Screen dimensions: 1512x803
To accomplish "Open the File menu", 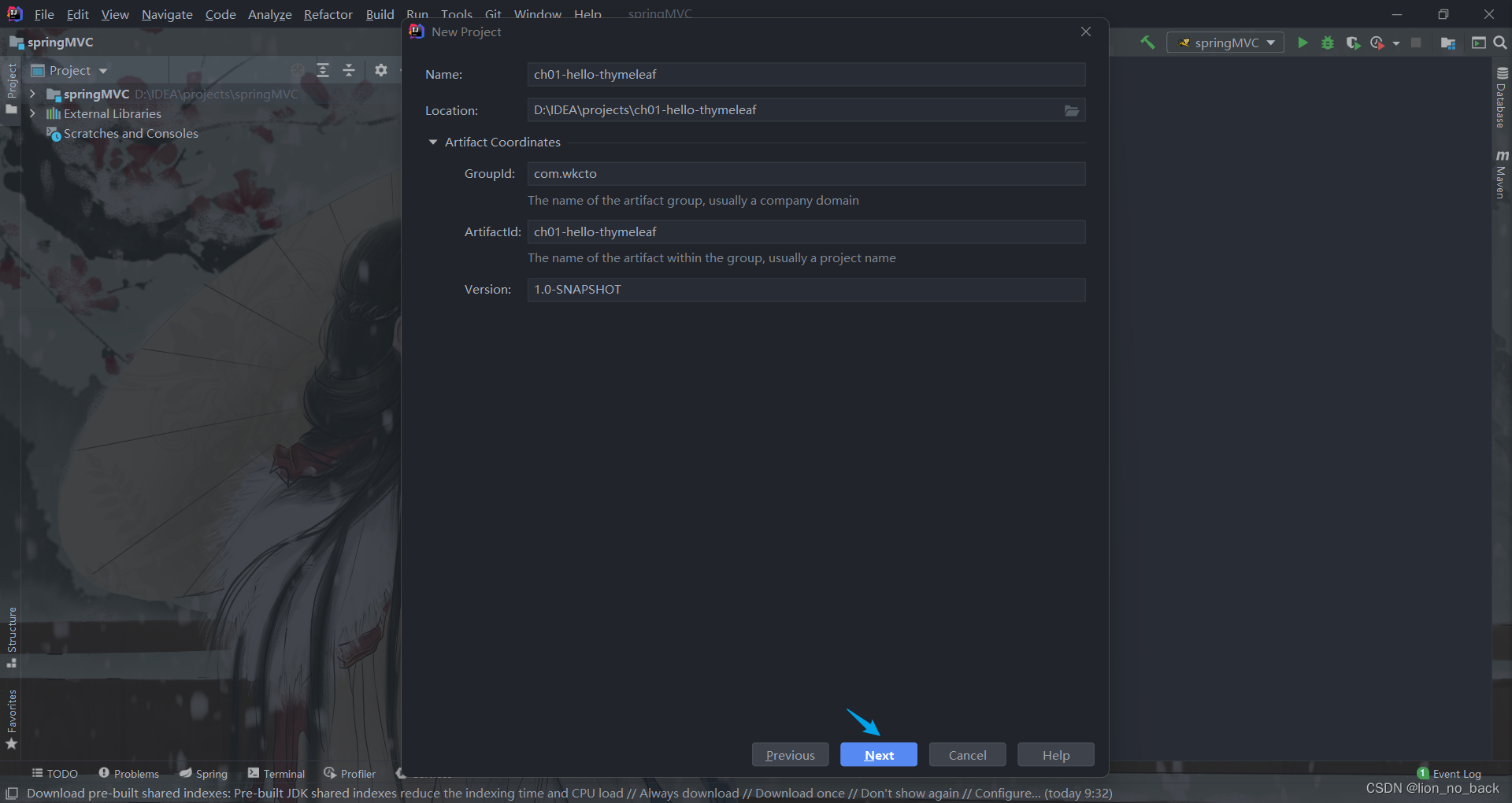I will (44, 14).
